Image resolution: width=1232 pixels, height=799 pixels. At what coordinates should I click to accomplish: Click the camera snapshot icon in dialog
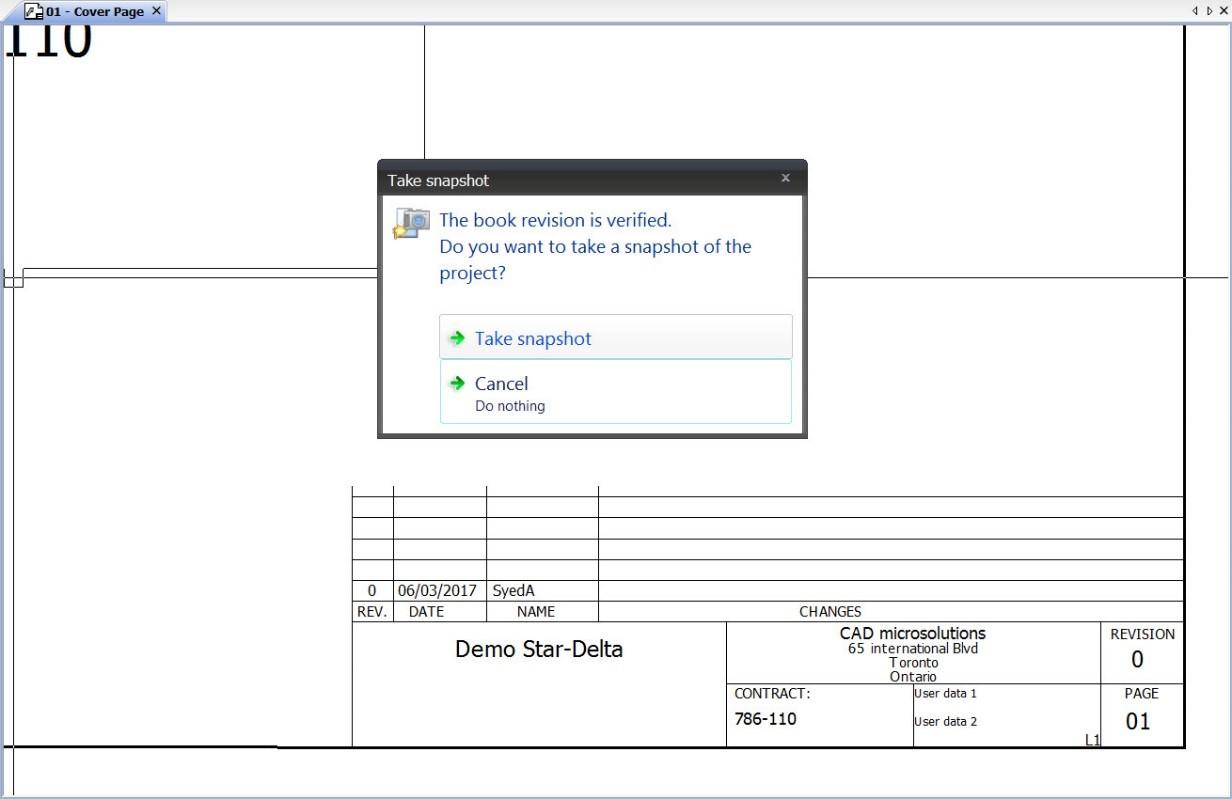coord(411,223)
